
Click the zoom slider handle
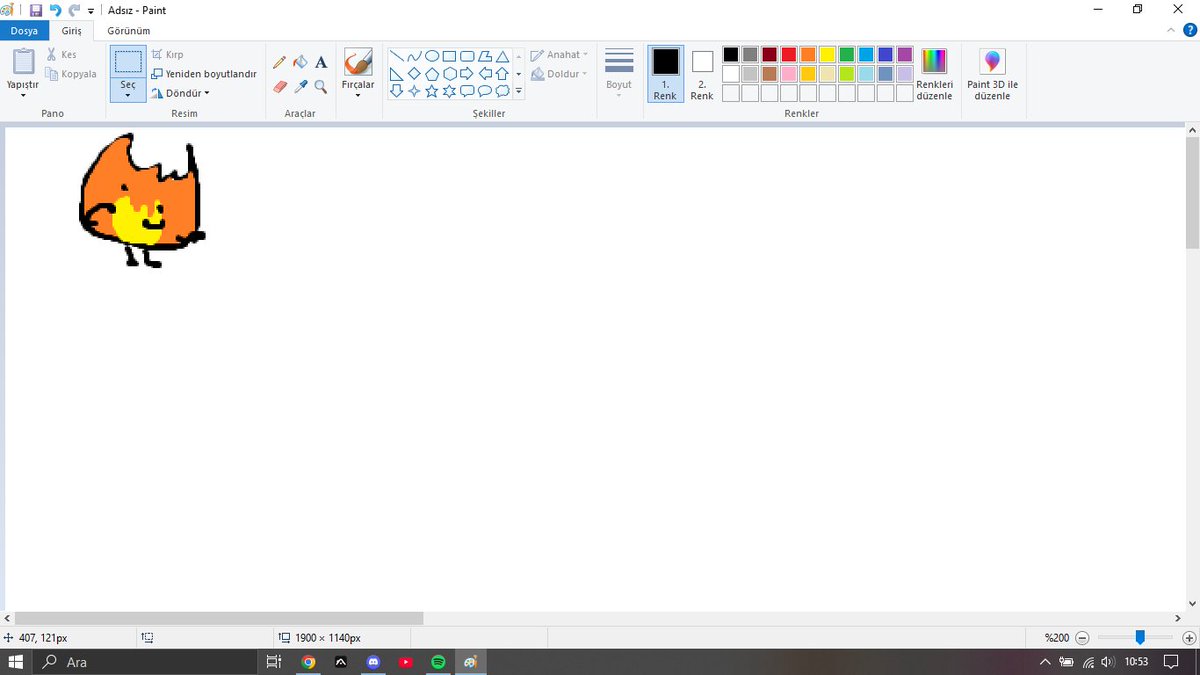[x=1139, y=637]
